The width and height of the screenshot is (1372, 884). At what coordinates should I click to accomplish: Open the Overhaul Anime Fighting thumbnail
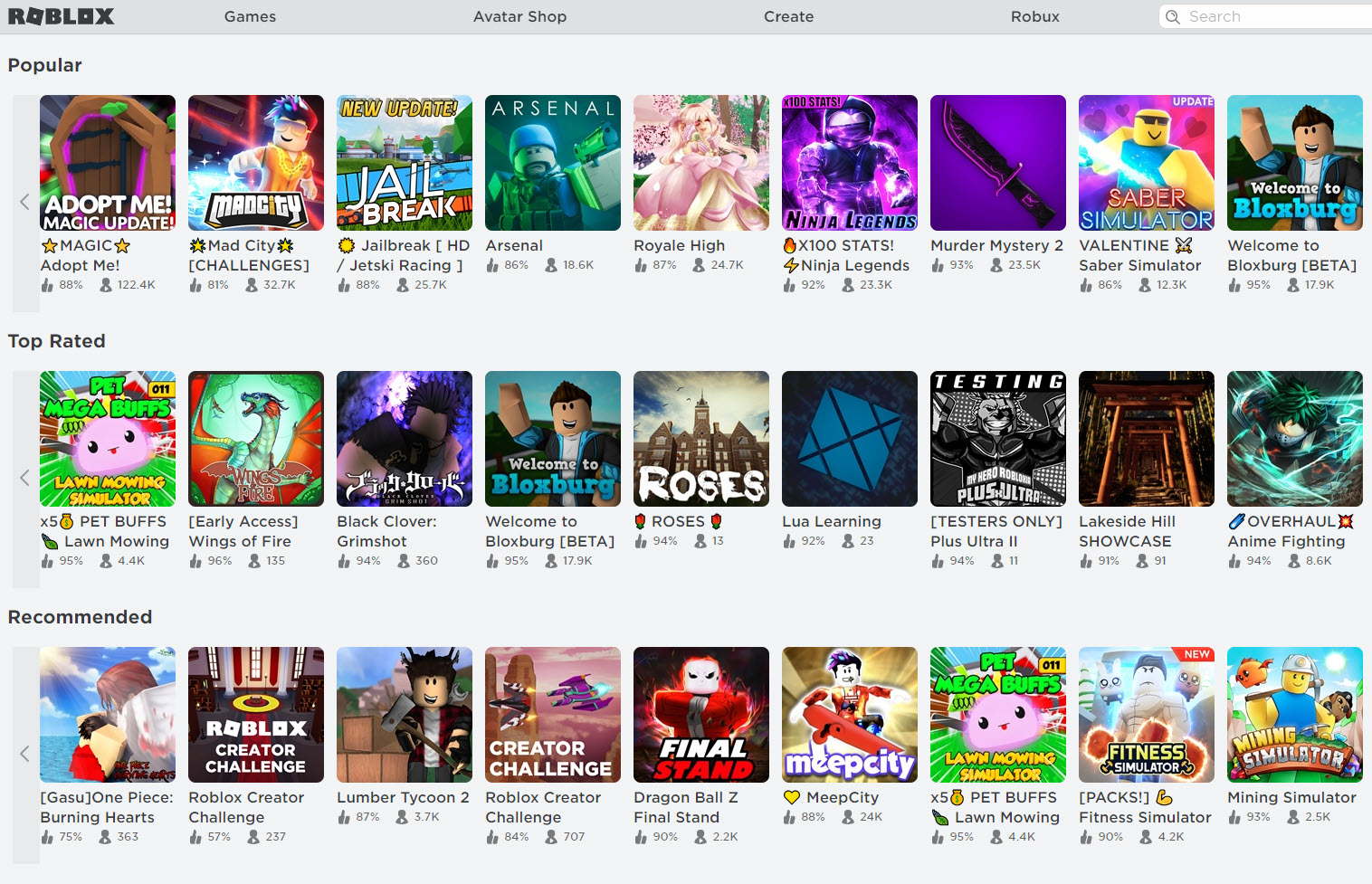(1295, 439)
